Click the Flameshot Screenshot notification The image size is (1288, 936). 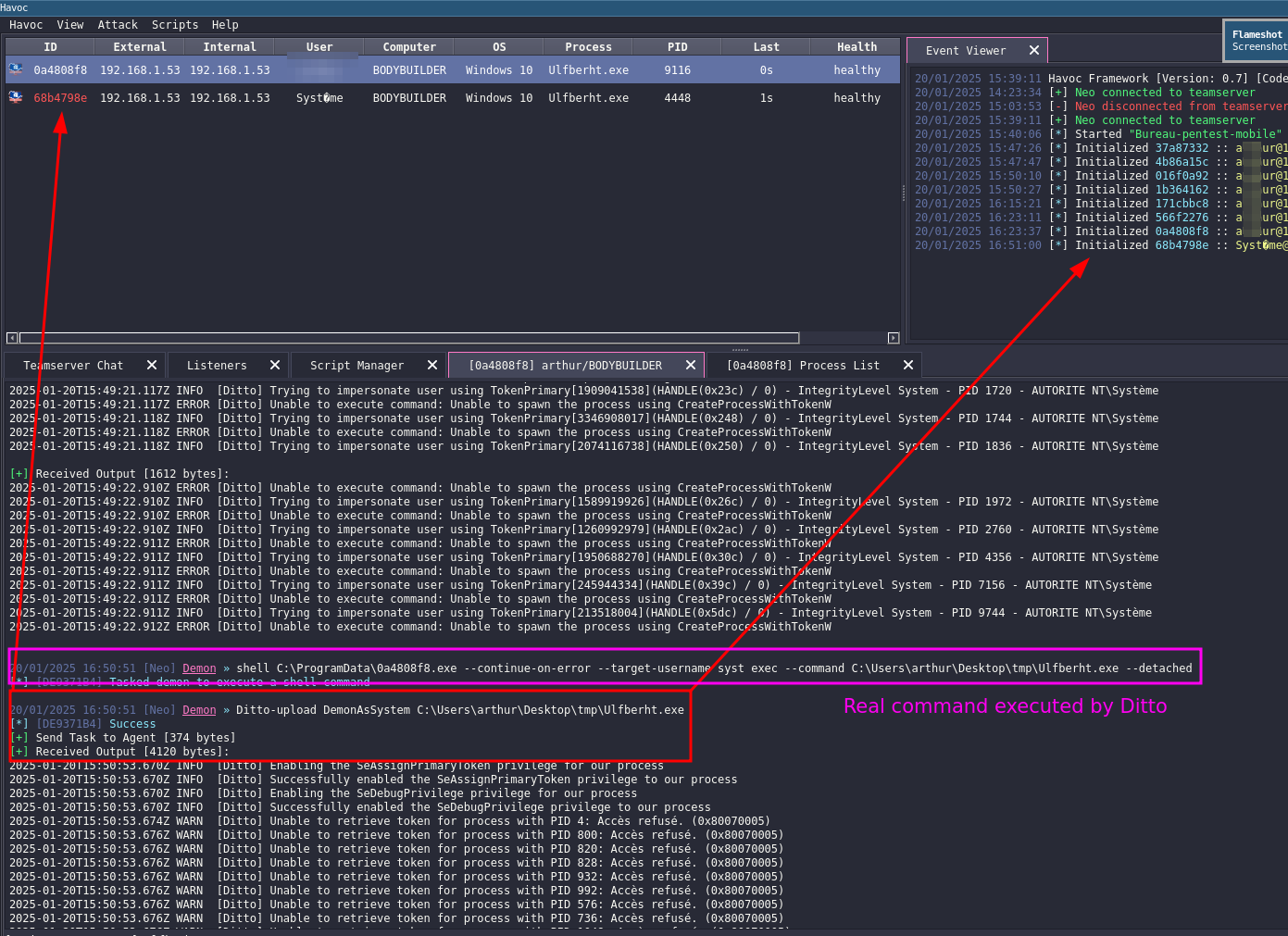(1257, 41)
